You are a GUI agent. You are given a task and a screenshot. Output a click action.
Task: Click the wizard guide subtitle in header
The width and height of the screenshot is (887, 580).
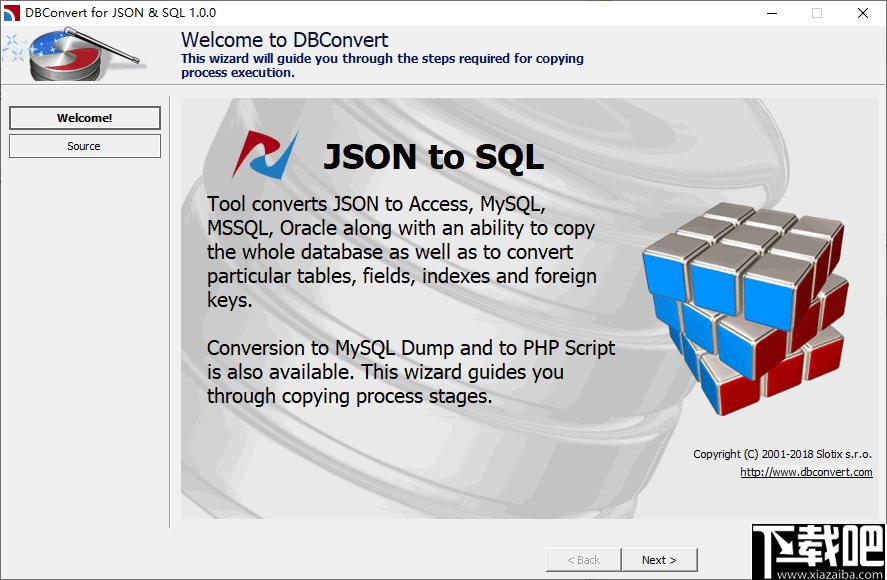(x=382, y=65)
